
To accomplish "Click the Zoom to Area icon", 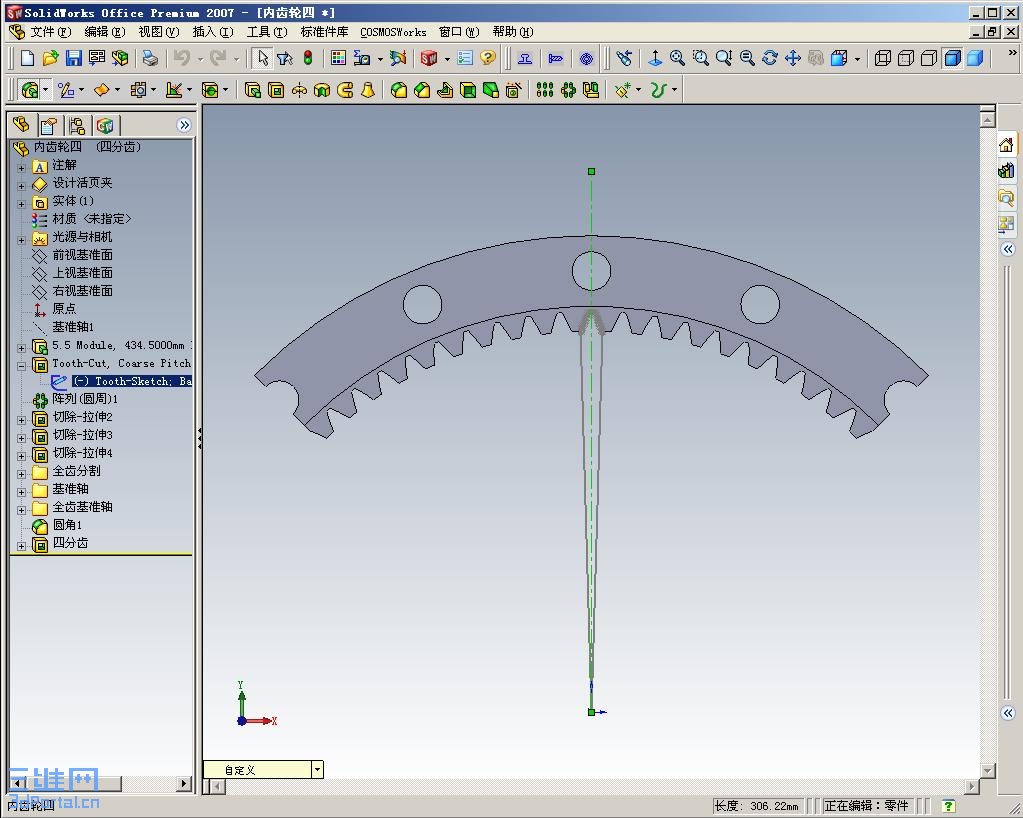I will [x=701, y=59].
